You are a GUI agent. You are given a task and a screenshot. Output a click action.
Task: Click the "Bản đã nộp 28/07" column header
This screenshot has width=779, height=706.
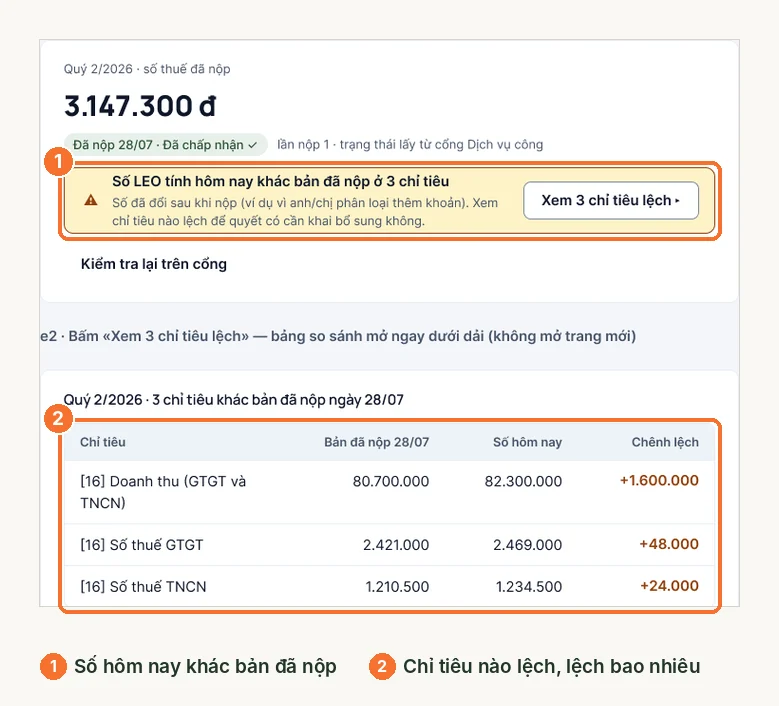click(377, 442)
